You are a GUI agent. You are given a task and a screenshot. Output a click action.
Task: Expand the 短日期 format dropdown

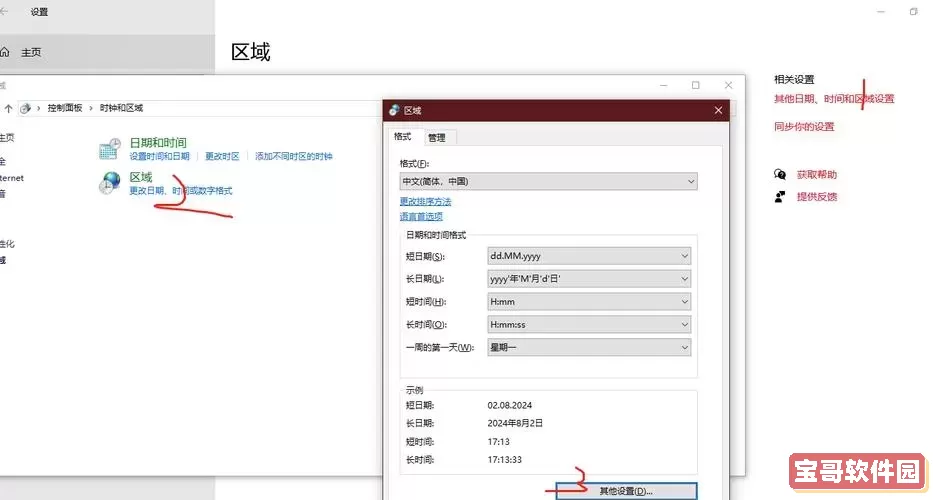click(589, 257)
